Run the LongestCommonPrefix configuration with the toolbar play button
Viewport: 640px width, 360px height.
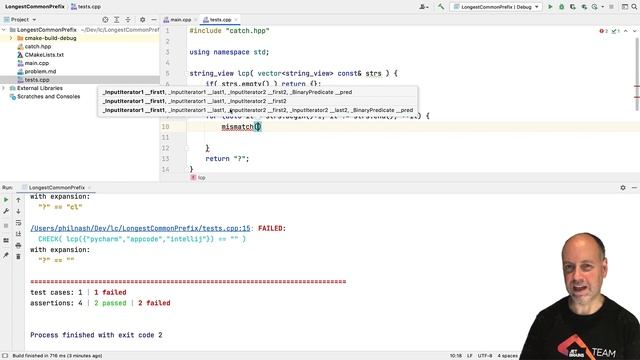pos(550,7)
